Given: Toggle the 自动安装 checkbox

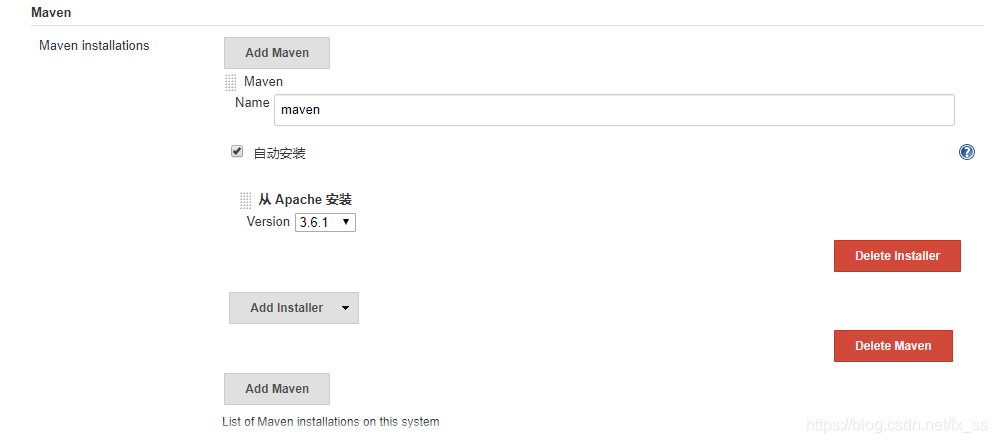Looking at the screenshot, I should [x=237, y=151].
